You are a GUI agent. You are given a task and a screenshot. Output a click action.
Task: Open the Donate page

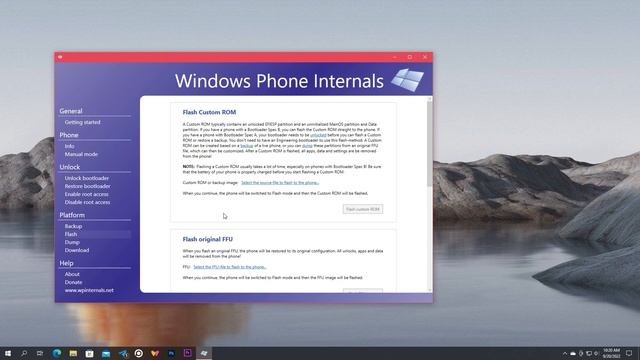[73, 282]
